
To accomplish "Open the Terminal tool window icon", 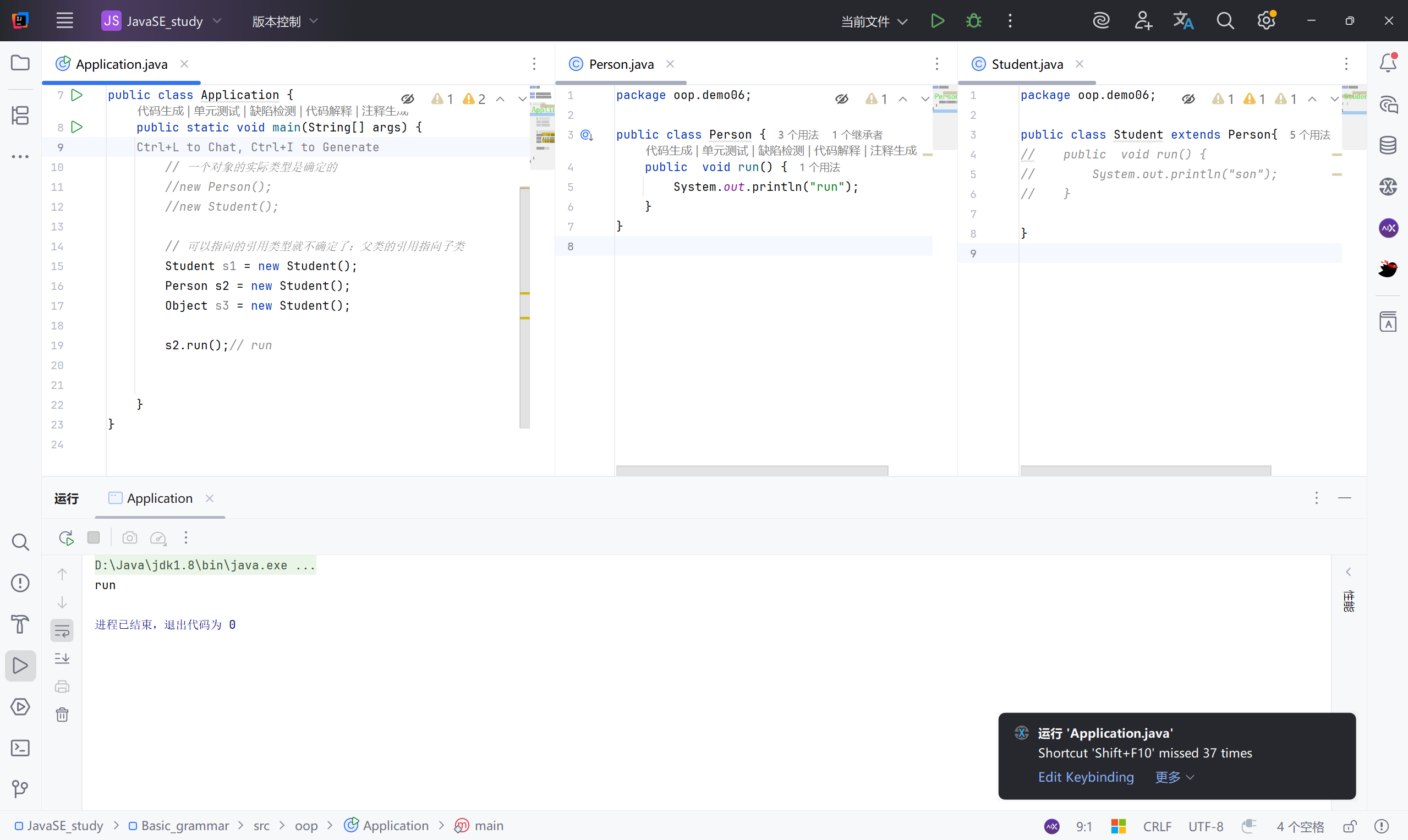I will (x=20, y=748).
